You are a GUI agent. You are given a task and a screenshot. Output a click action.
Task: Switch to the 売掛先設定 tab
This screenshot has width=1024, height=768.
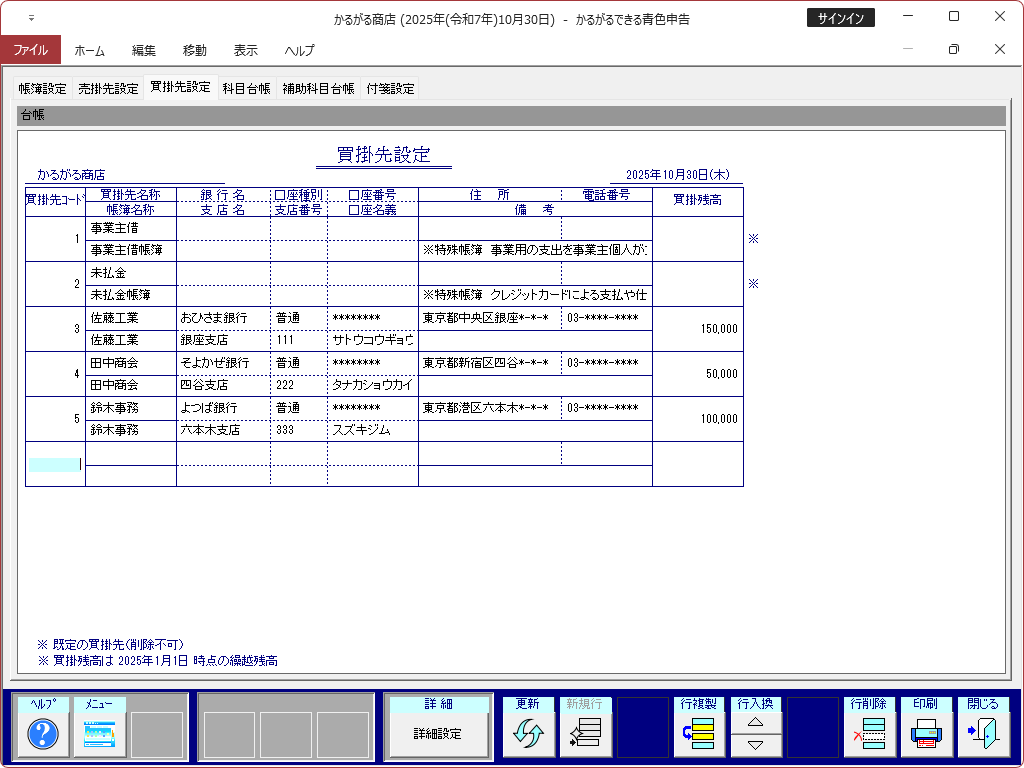tap(108, 88)
